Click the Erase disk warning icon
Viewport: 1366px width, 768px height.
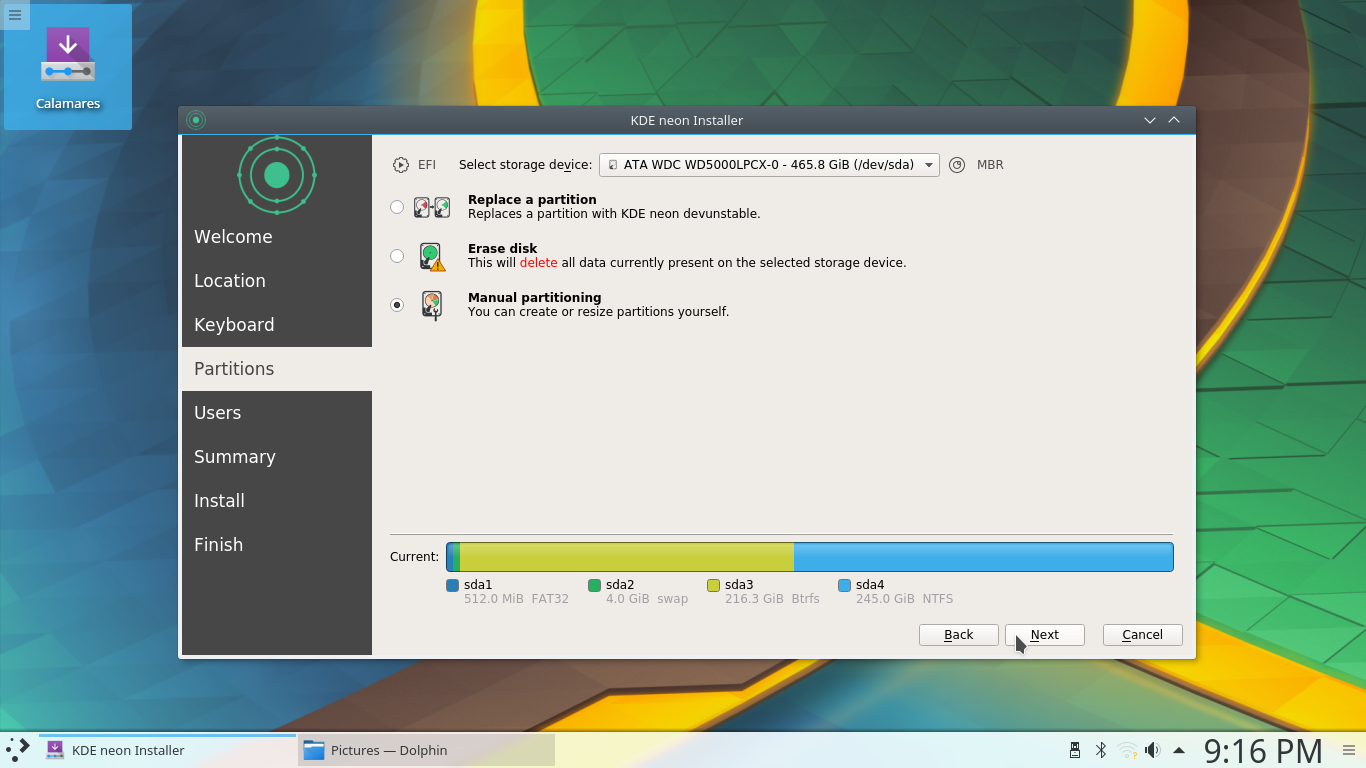432,256
